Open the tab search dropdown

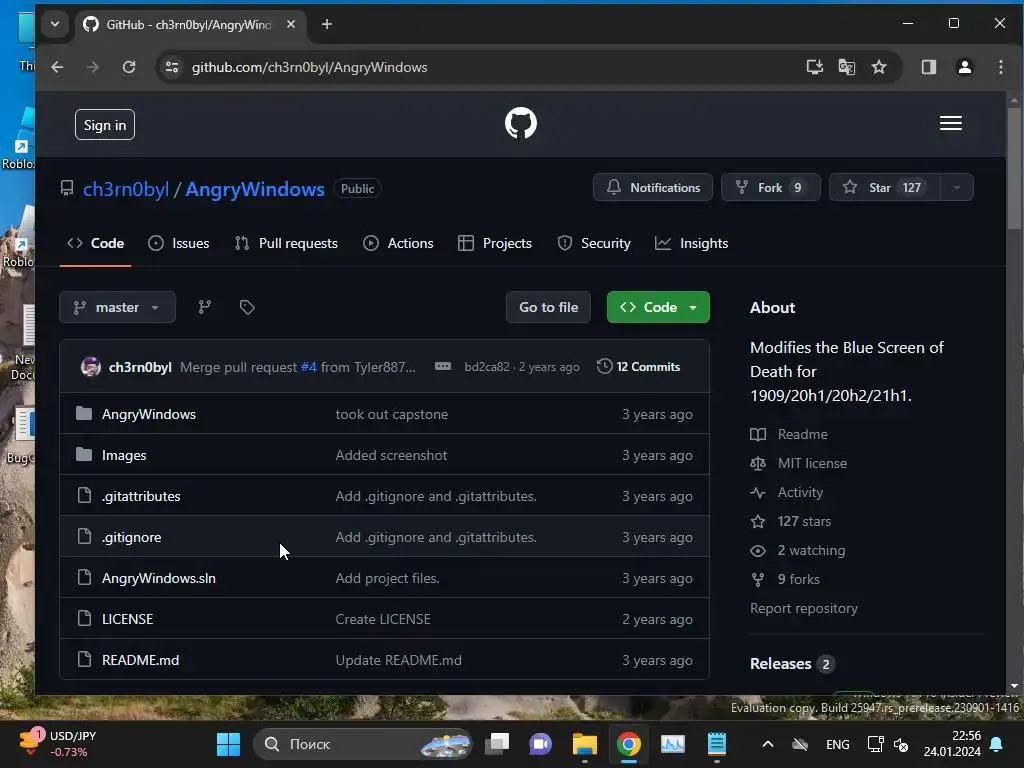(x=55, y=24)
